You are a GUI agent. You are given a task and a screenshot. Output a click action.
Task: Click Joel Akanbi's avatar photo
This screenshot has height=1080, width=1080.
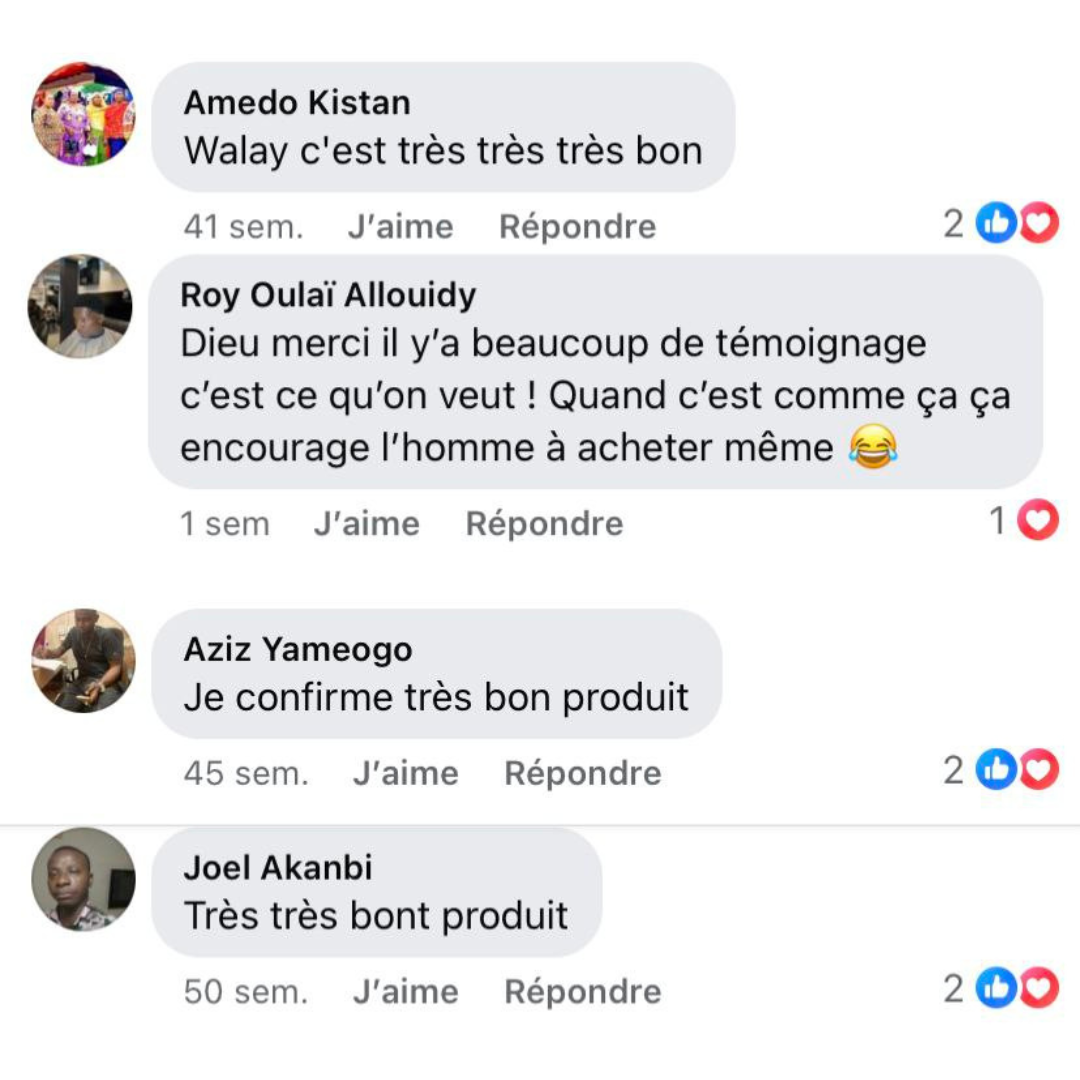[83, 879]
